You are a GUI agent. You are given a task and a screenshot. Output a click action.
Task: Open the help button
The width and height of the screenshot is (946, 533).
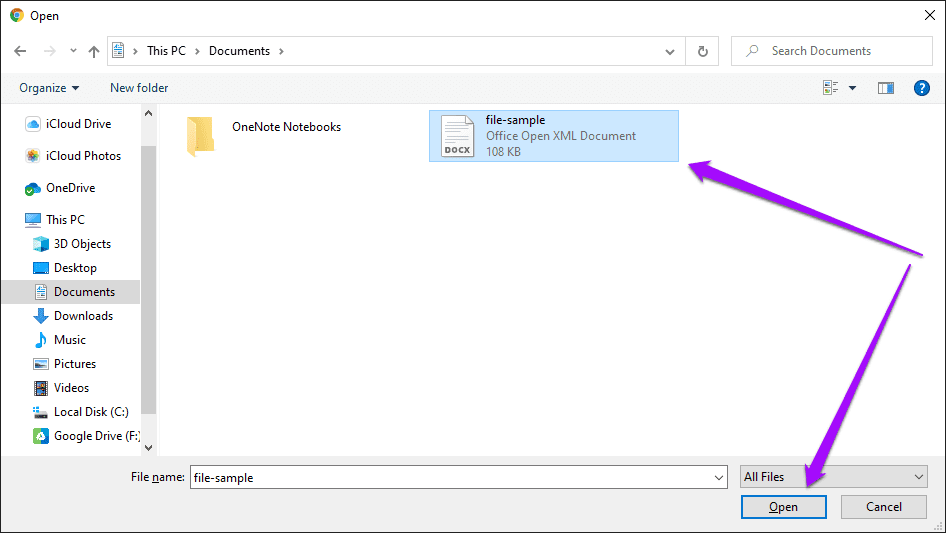tap(921, 88)
